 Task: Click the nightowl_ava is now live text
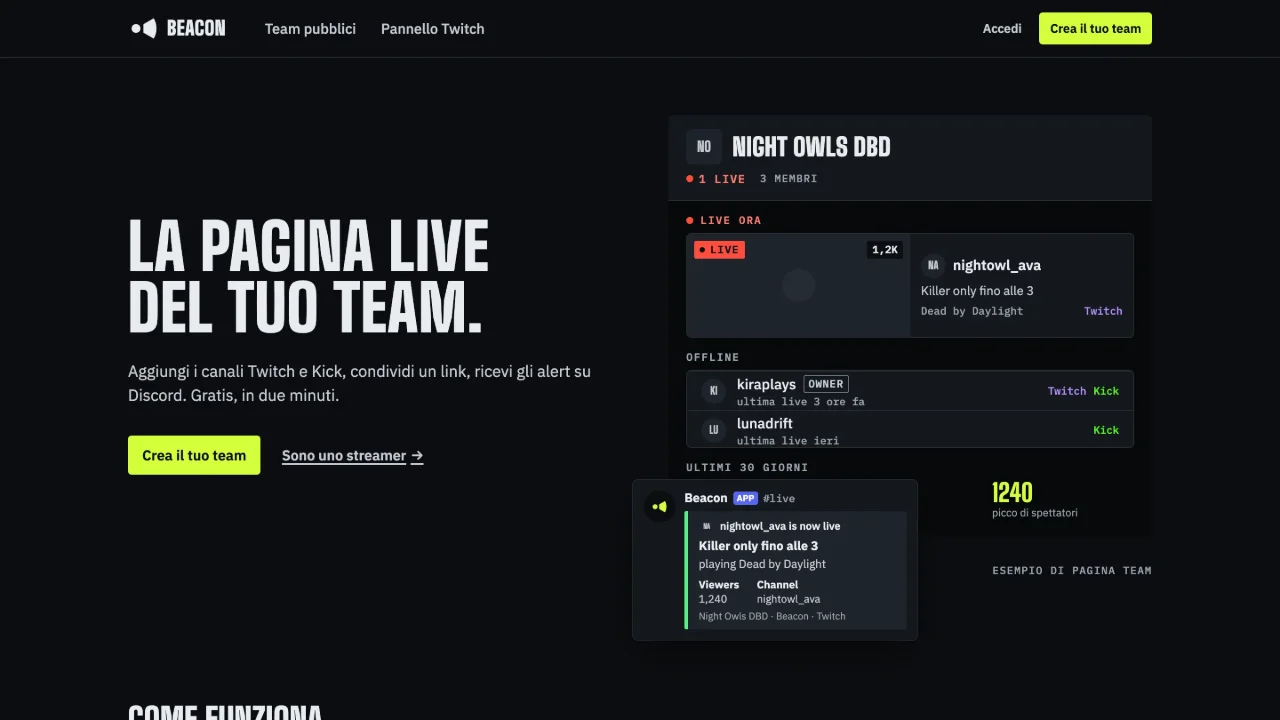coord(780,526)
